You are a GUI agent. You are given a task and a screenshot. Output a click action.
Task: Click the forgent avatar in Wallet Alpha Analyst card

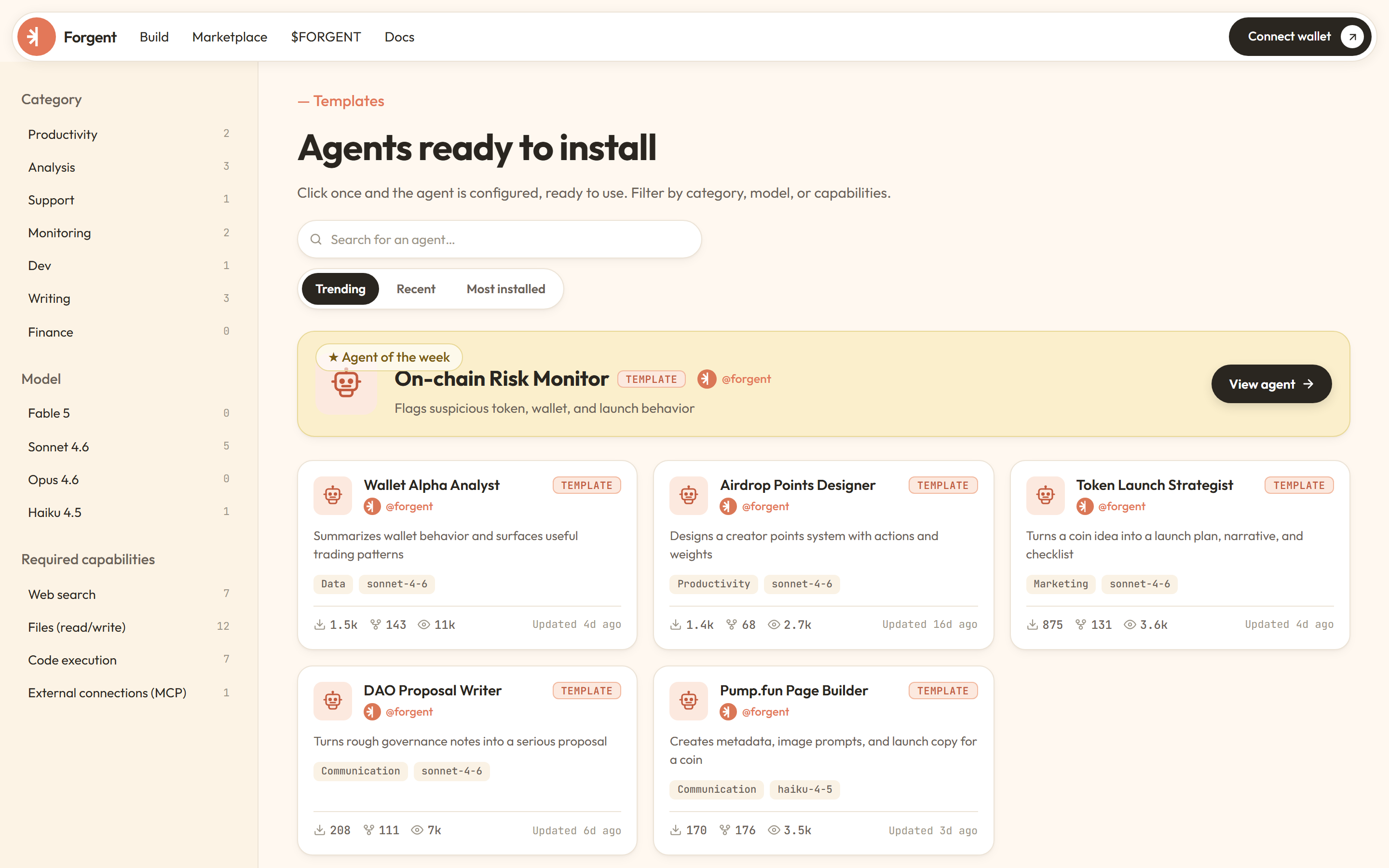tap(372, 506)
